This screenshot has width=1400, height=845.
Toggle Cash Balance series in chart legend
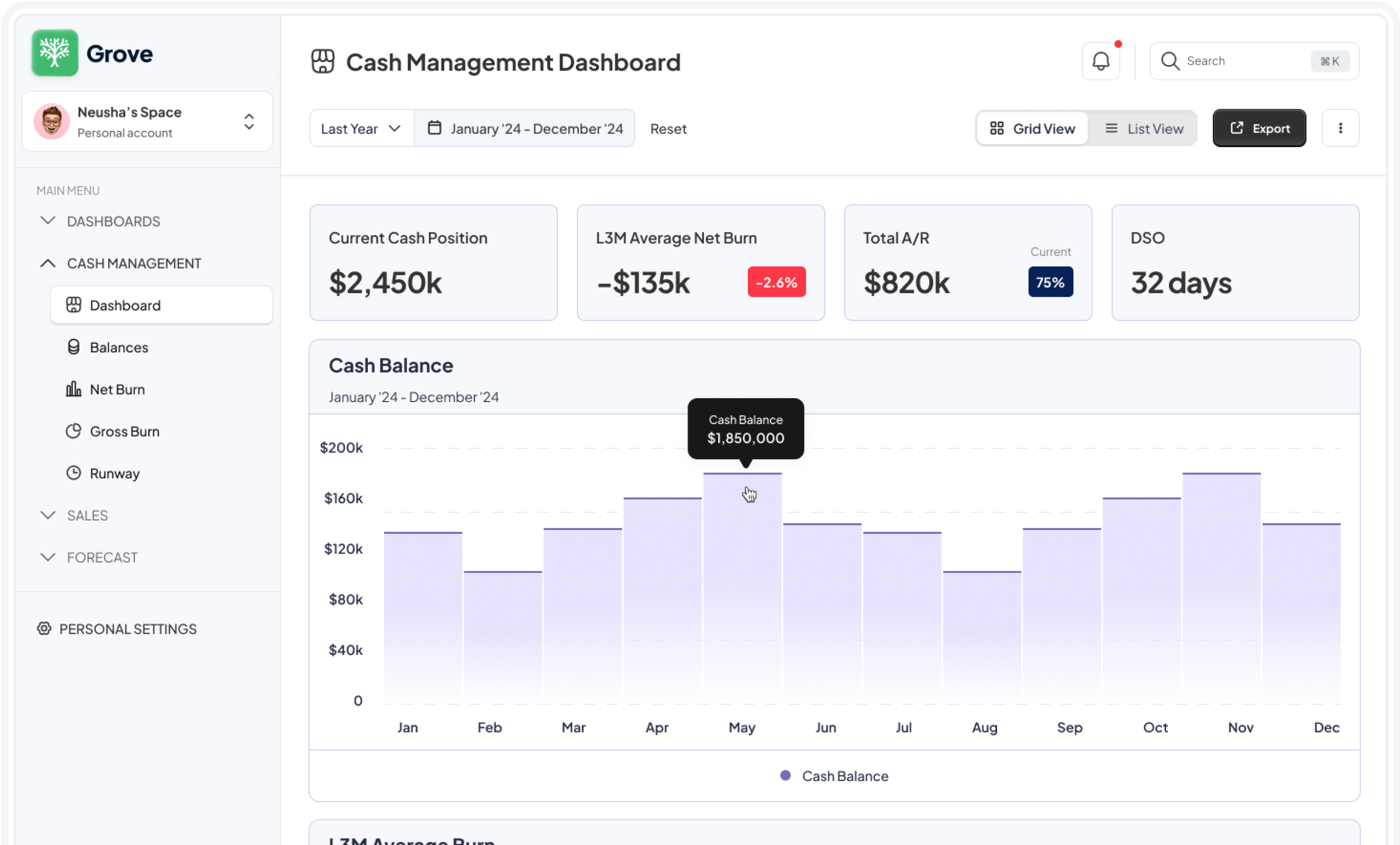(833, 776)
